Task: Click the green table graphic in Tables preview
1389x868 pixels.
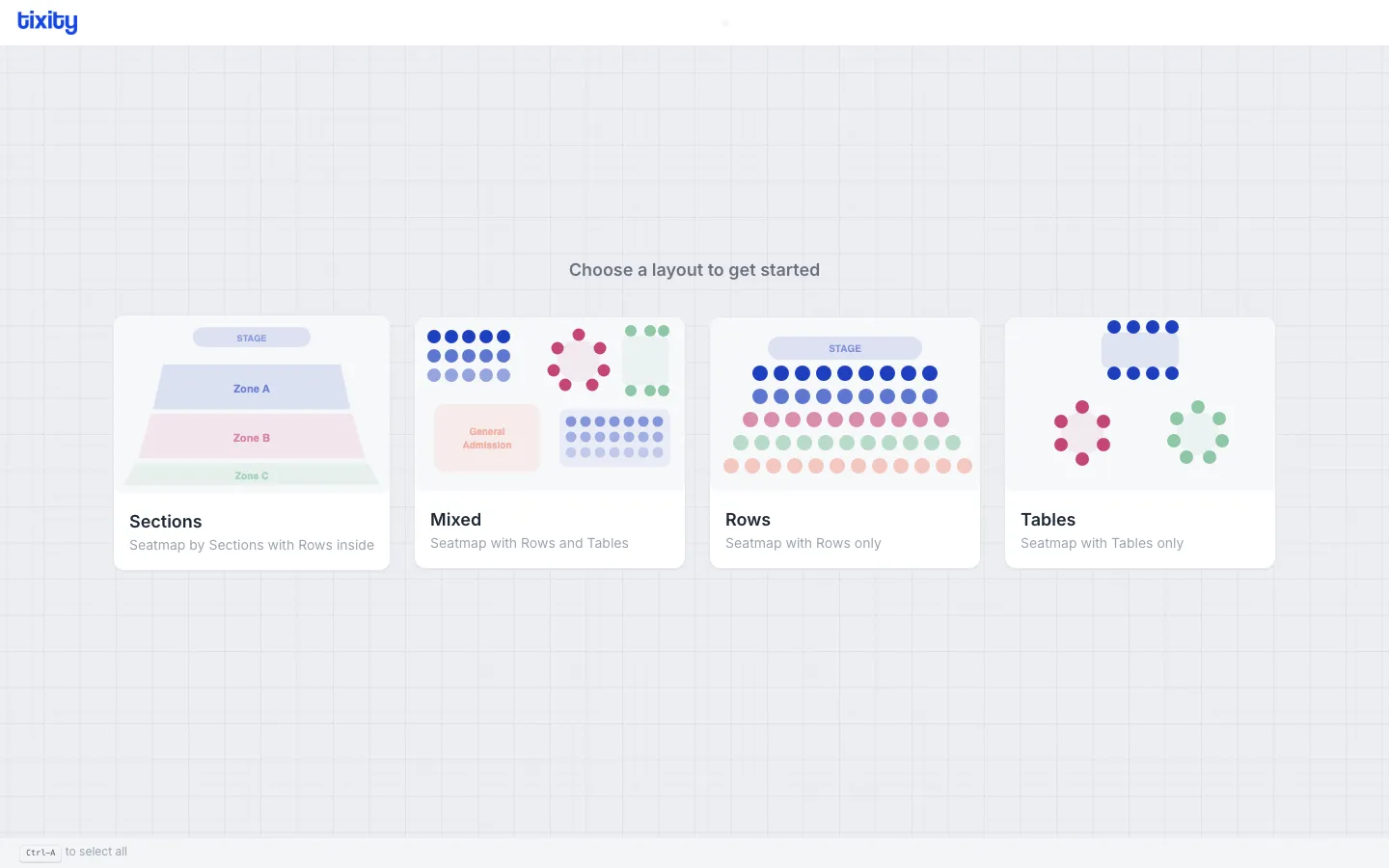Action: [x=1196, y=432]
